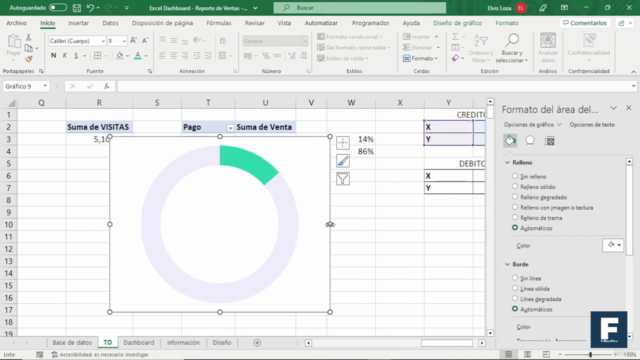Viewport: 640px width, 360px height.
Task: Switch to Page Layout view in status bar
Action: pyautogui.click(x=527, y=354)
